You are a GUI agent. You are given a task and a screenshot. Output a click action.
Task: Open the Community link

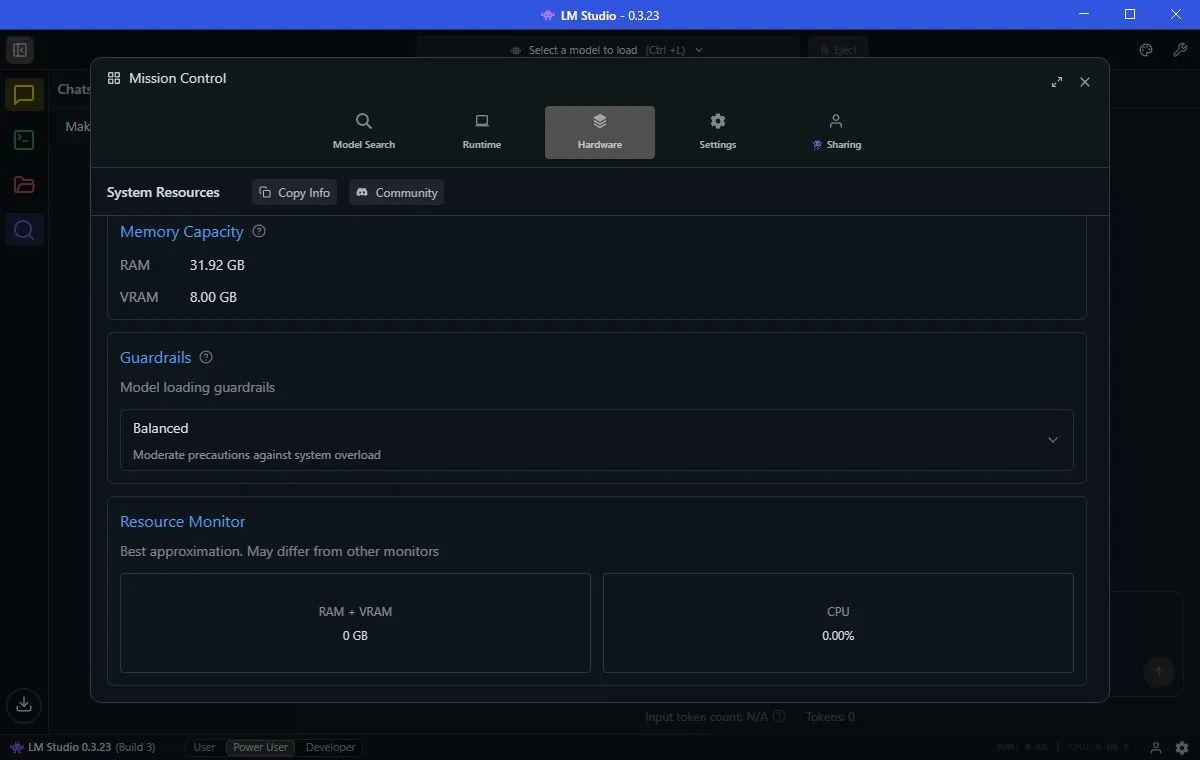(396, 192)
